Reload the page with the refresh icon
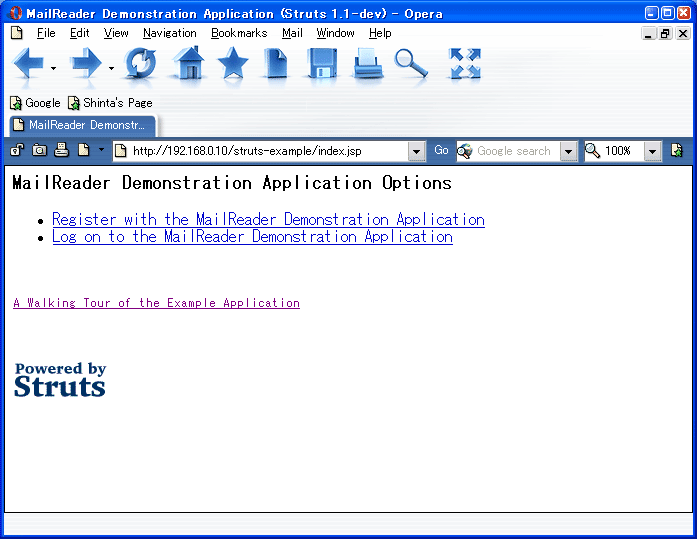 point(140,64)
